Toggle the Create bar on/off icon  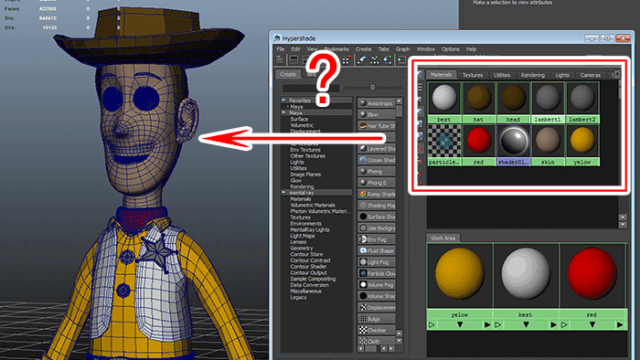[x=280, y=60]
